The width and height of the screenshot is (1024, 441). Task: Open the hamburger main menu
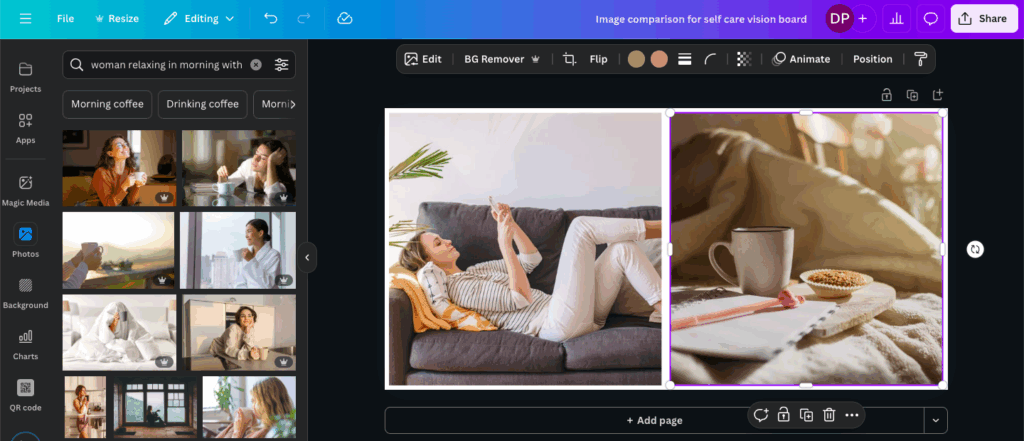25,18
